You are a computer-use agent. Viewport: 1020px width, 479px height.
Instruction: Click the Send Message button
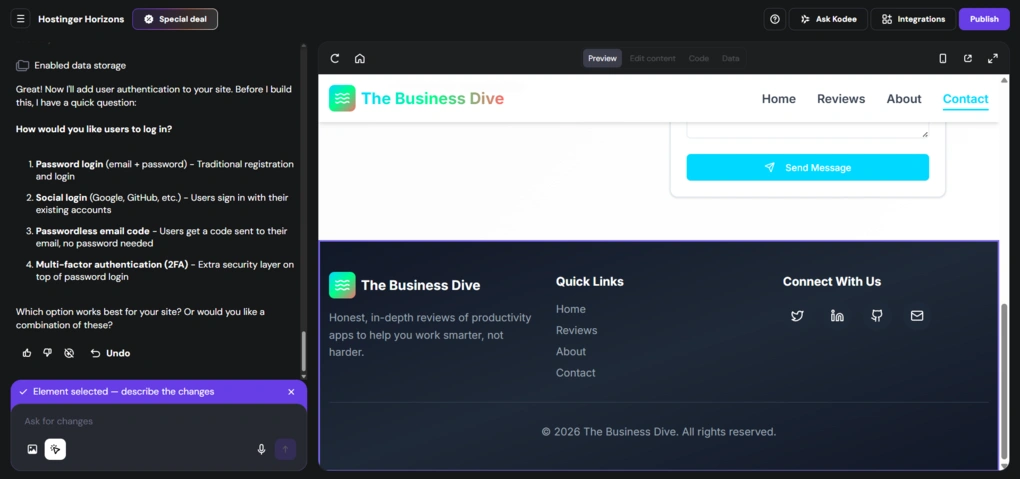tap(807, 167)
